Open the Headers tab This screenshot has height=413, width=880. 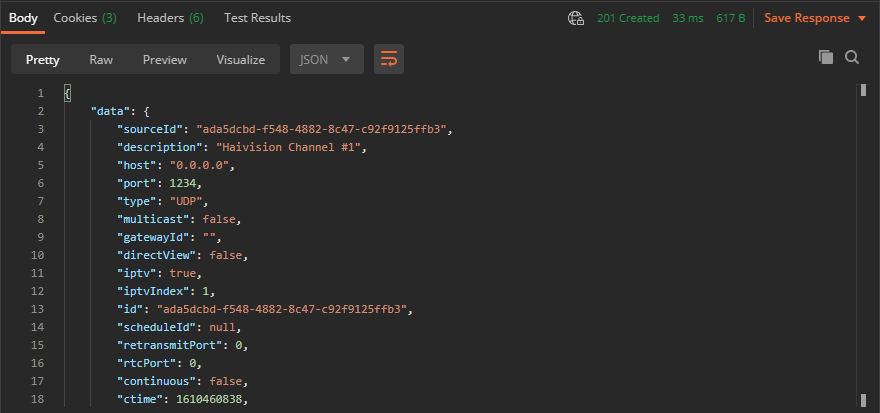(x=170, y=18)
